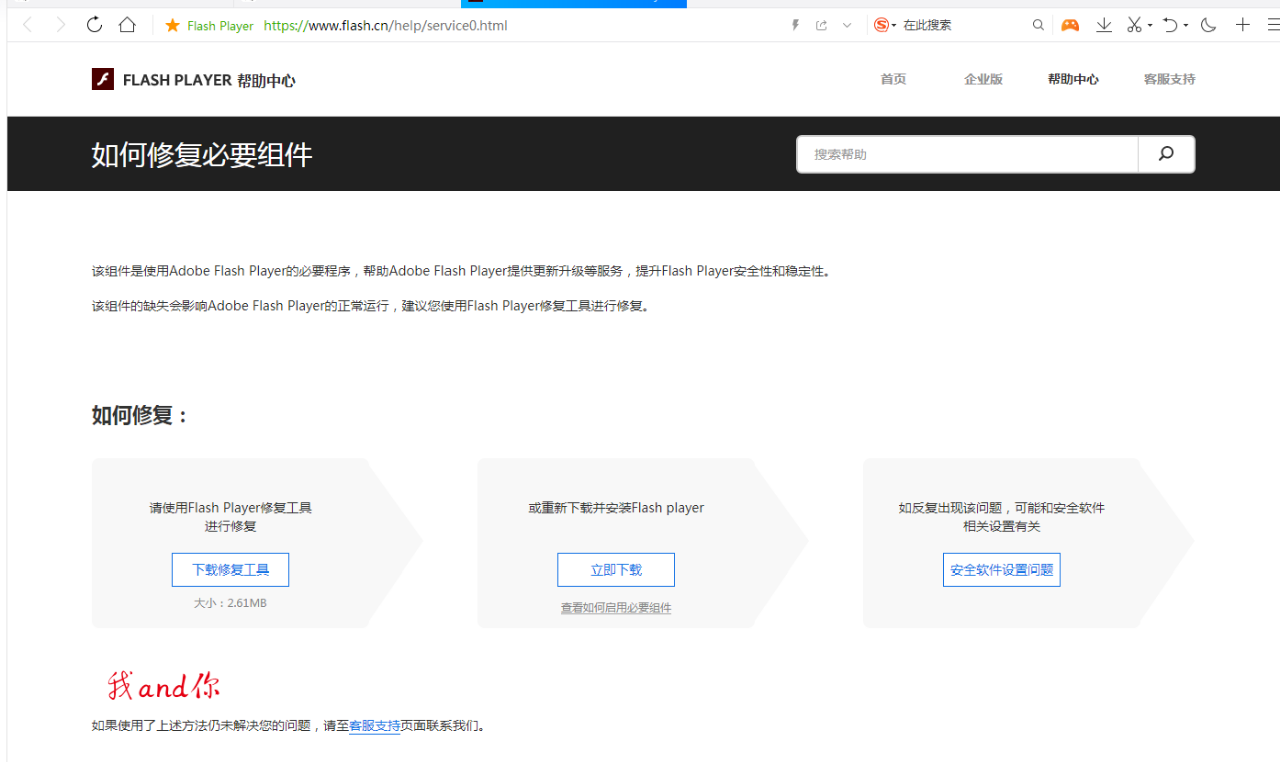Click the 搜索帮助 search field
Screen dimensions: 1280x762
pos(968,154)
